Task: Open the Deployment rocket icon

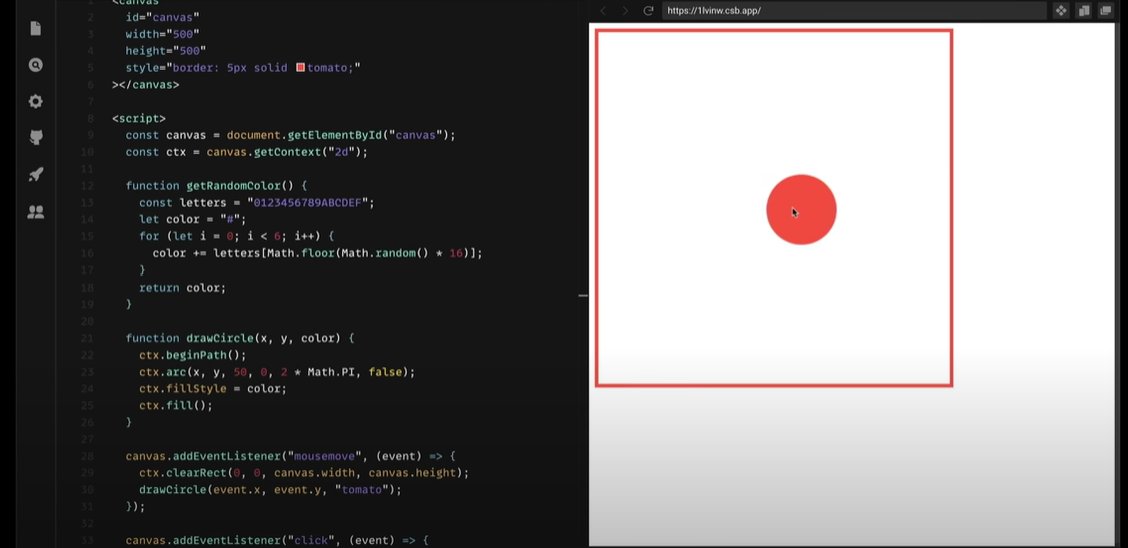Action: 35,175
